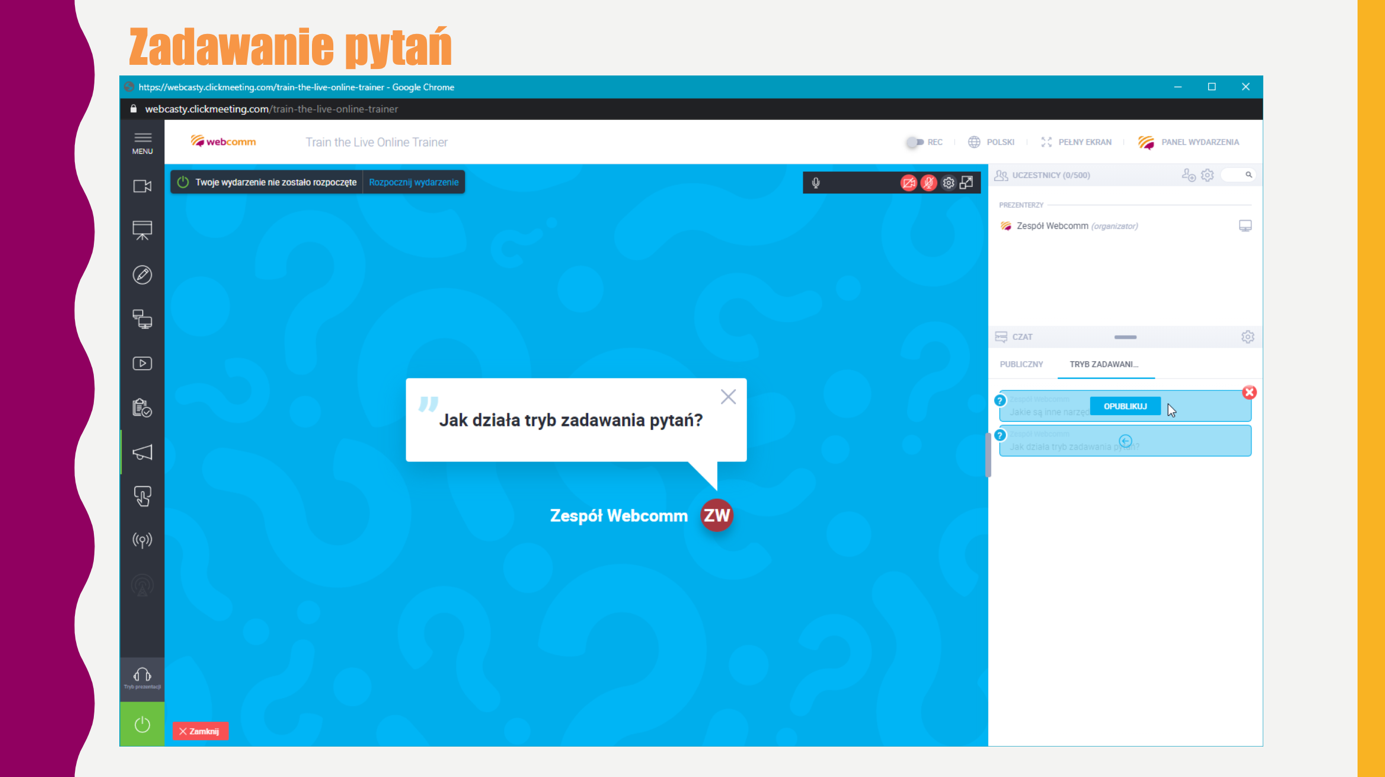
Task: Open the camera and voice sidebar tool
Action: (142, 187)
